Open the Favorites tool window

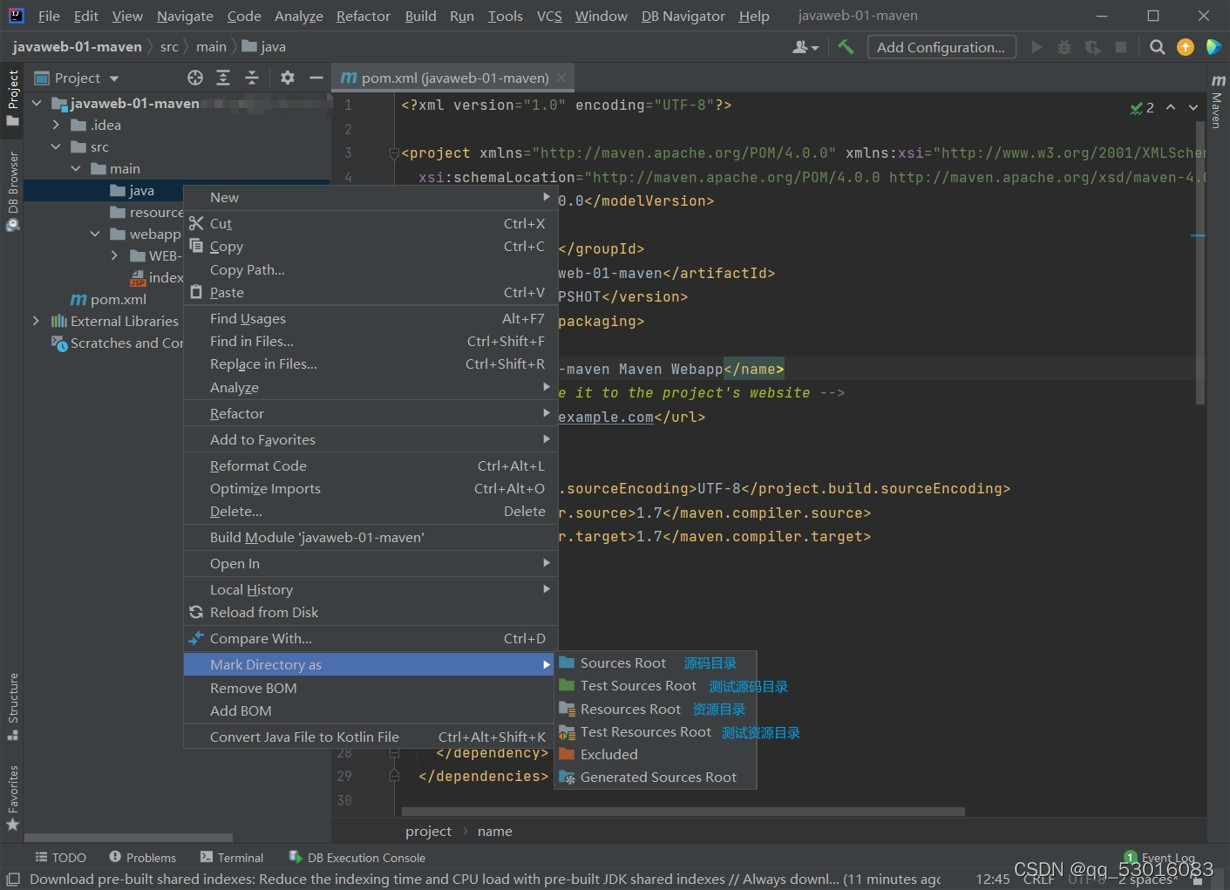13,798
